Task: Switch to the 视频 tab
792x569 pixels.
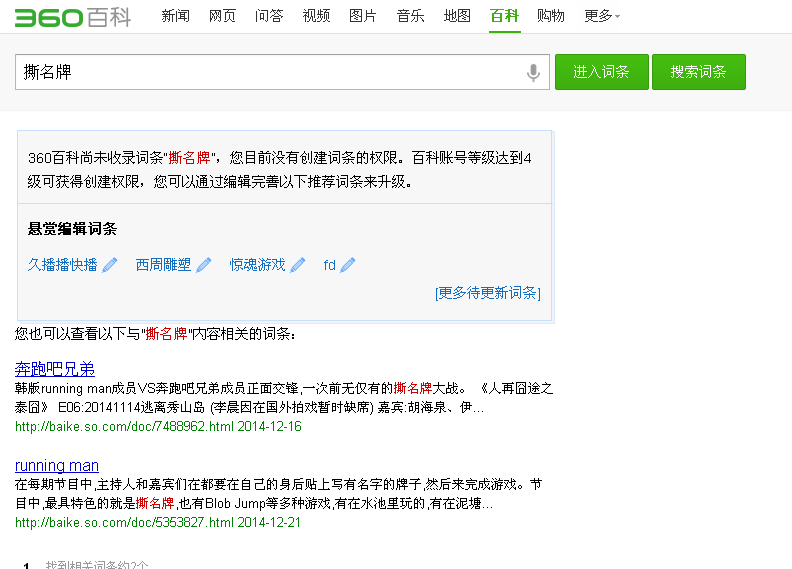Action: click(316, 16)
